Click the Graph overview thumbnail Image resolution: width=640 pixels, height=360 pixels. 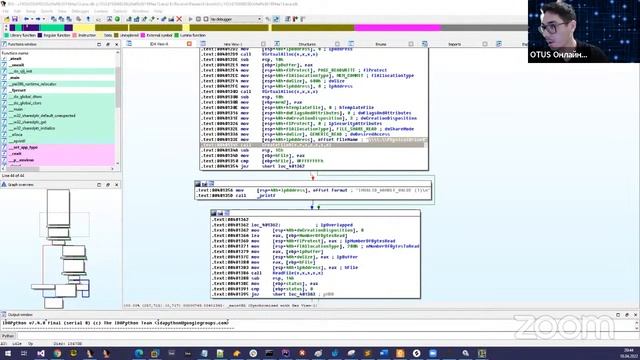[x=61, y=248]
